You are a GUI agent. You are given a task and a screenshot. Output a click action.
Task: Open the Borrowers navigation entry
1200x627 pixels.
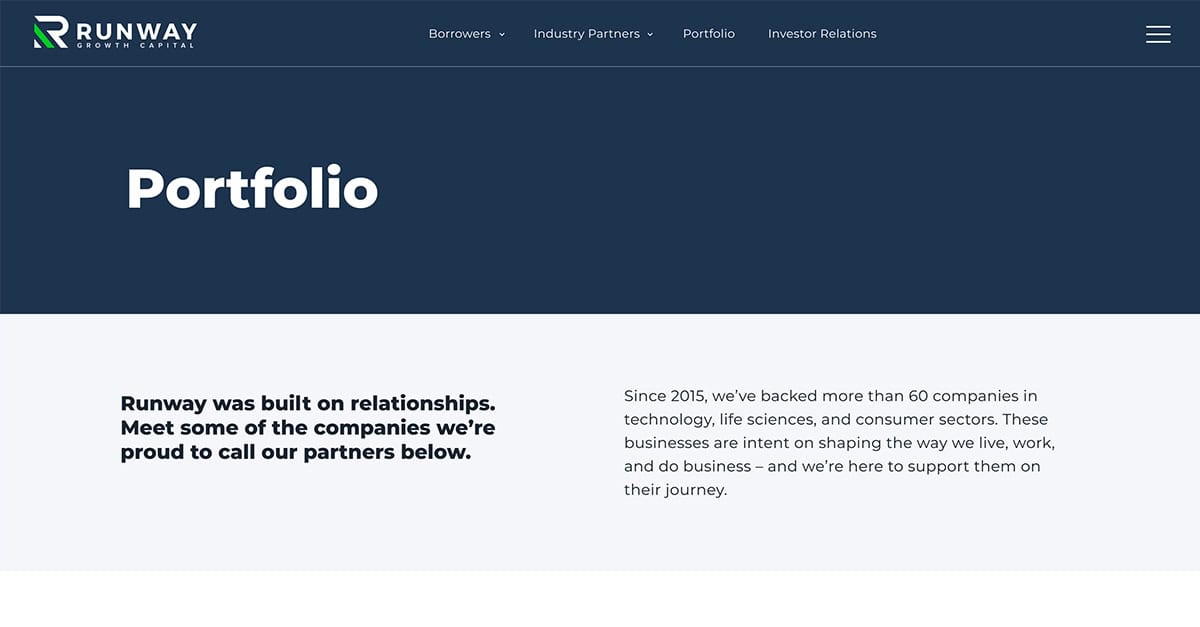click(460, 33)
